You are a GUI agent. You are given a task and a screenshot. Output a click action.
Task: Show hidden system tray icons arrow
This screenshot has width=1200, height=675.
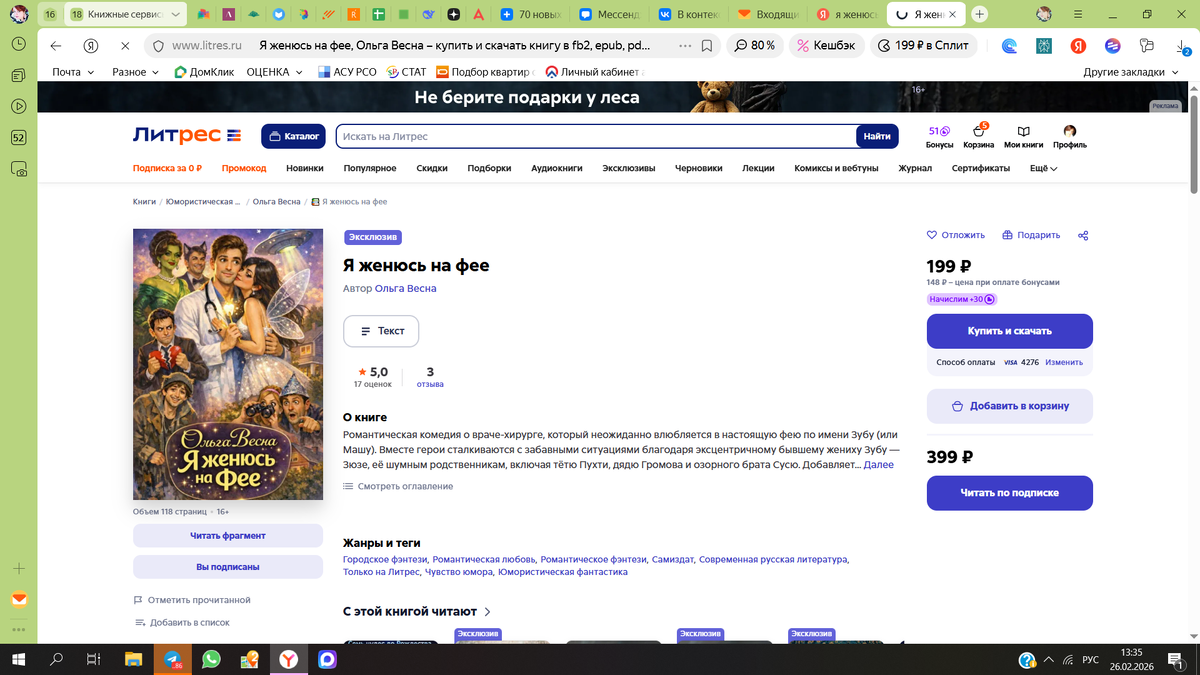point(1048,660)
